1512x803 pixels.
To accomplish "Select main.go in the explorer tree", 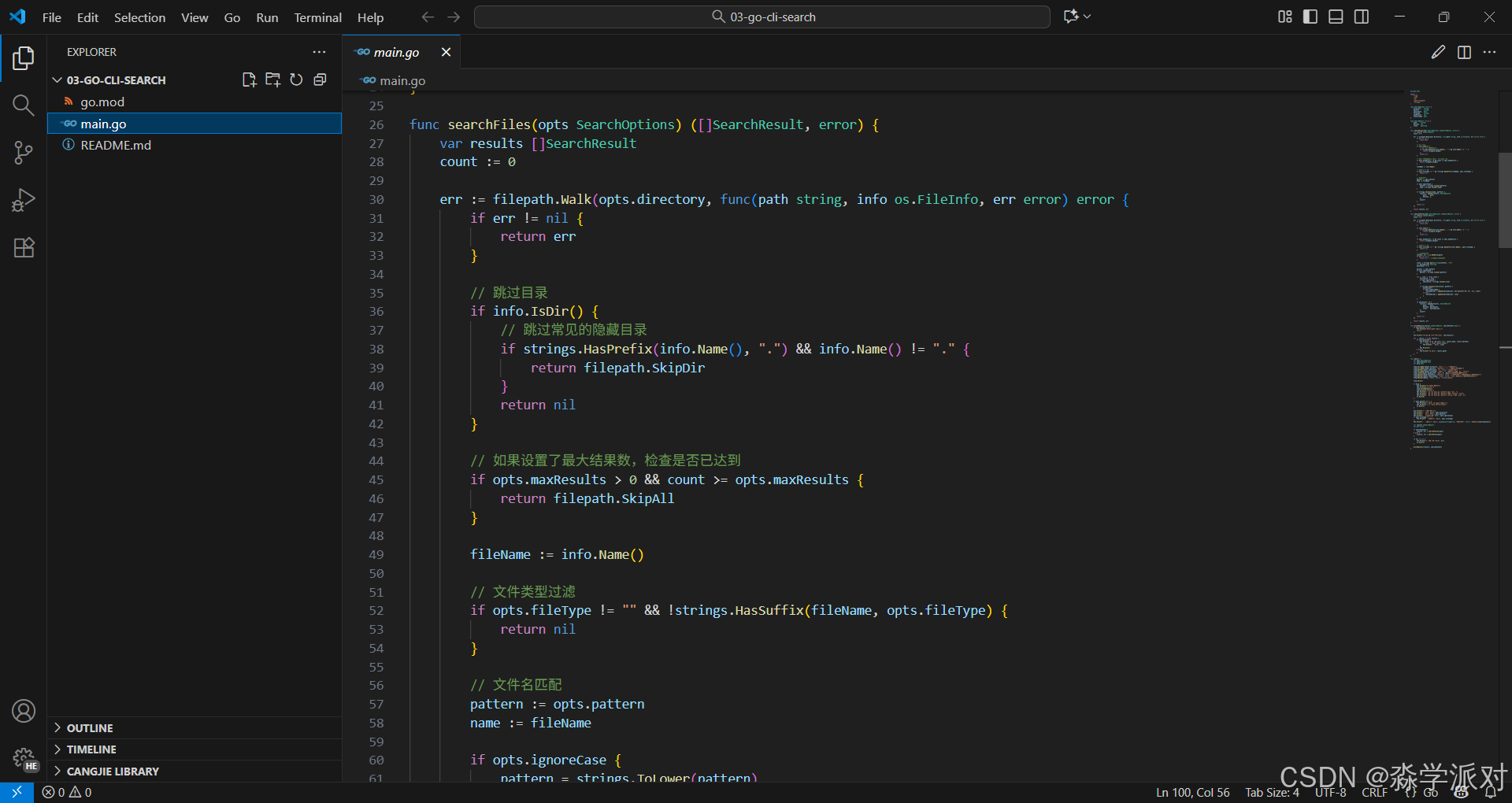I will [195, 124].
